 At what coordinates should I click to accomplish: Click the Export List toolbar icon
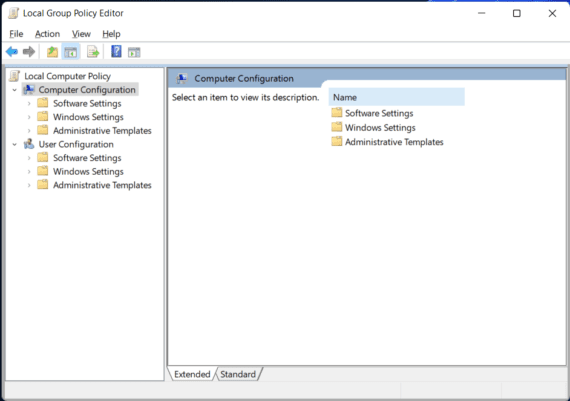point(93,52)
